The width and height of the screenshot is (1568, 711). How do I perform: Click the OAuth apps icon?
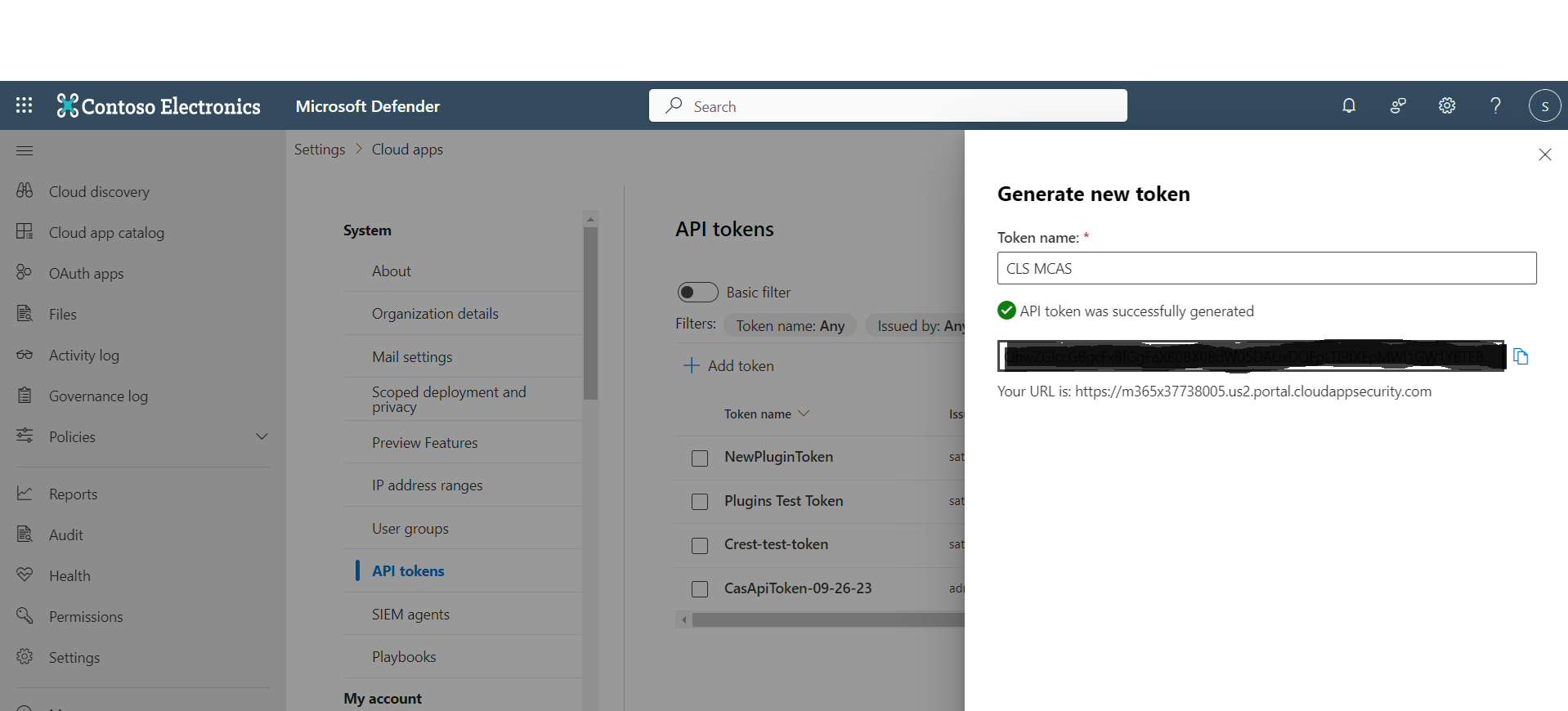point(25,272)
